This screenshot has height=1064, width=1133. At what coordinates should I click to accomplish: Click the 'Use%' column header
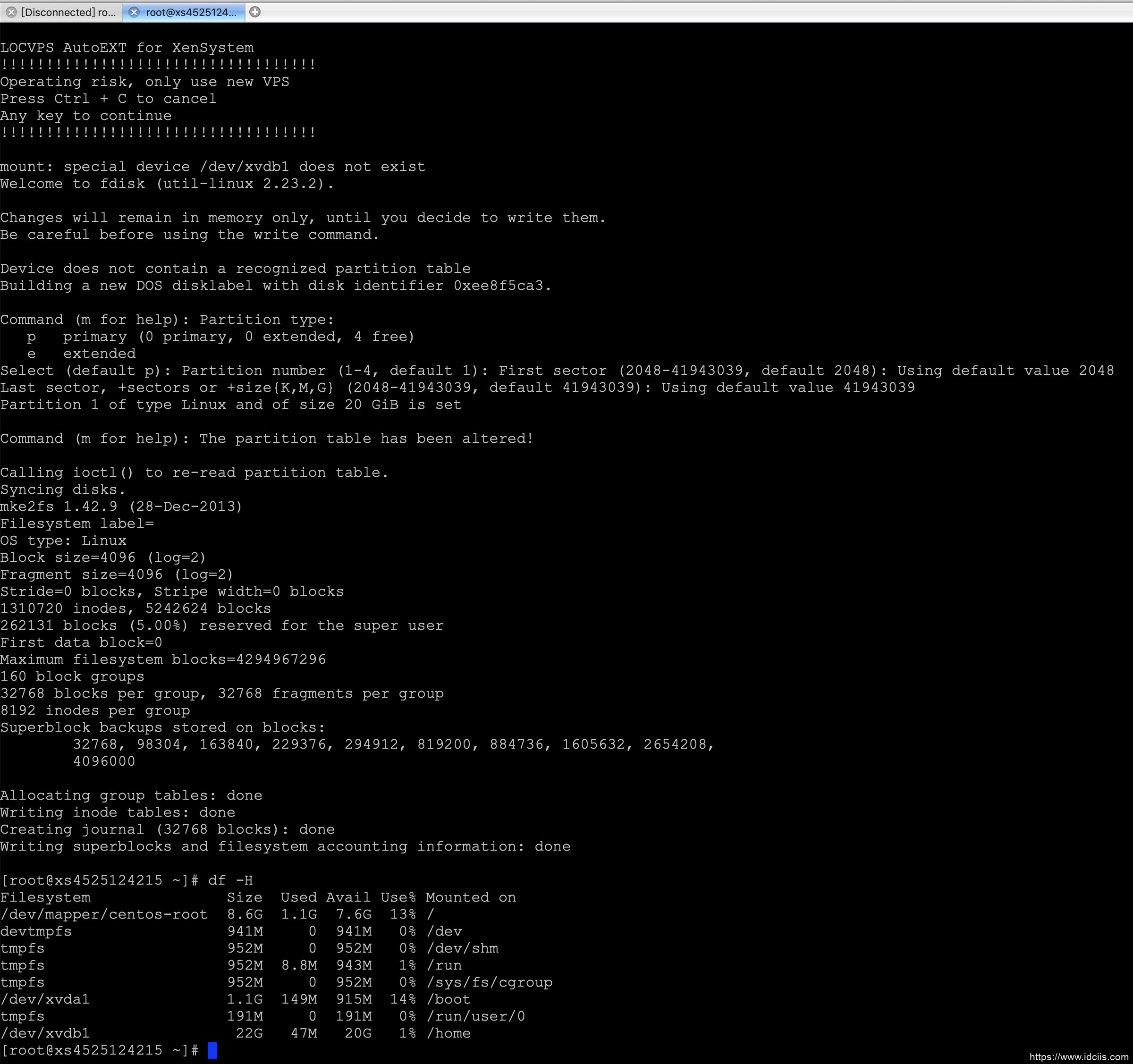click(398, 897)
